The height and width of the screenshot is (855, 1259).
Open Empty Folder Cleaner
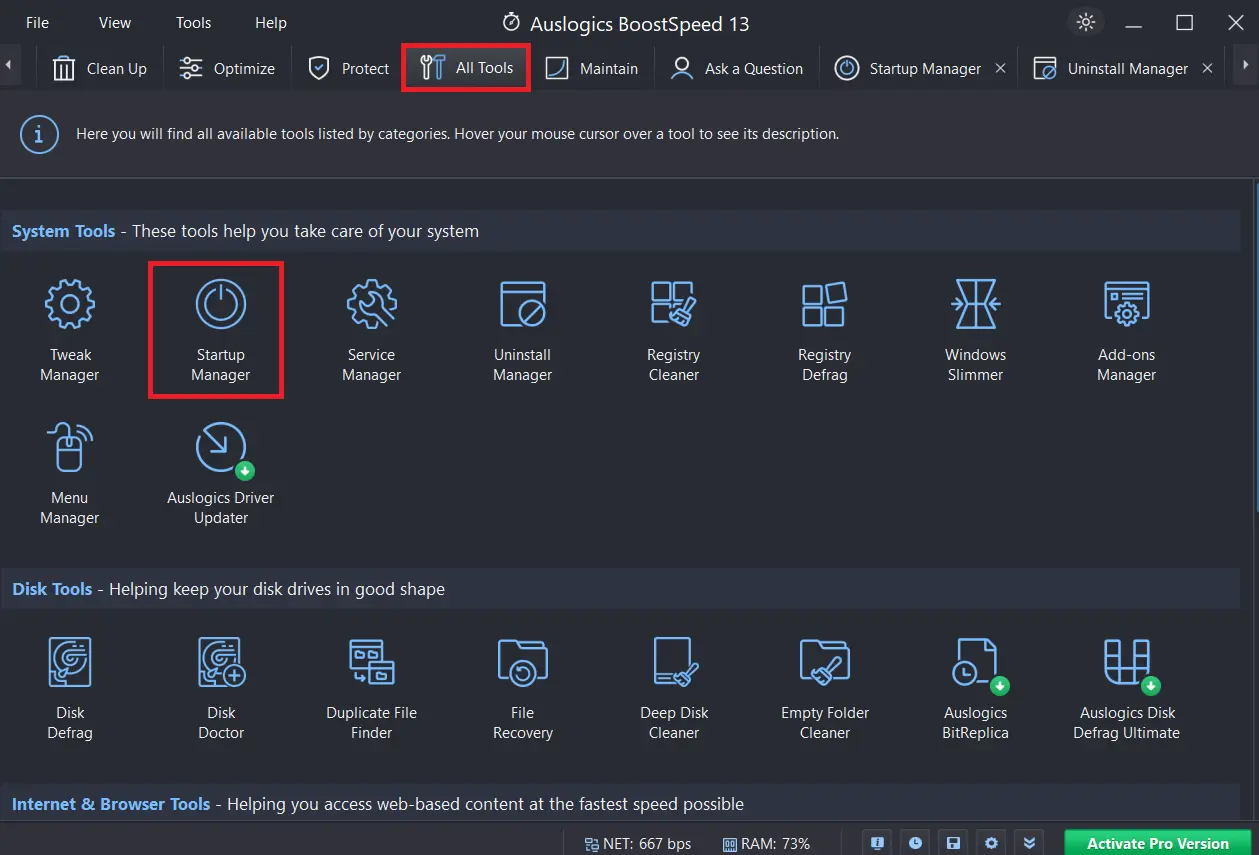pos(825,688)
